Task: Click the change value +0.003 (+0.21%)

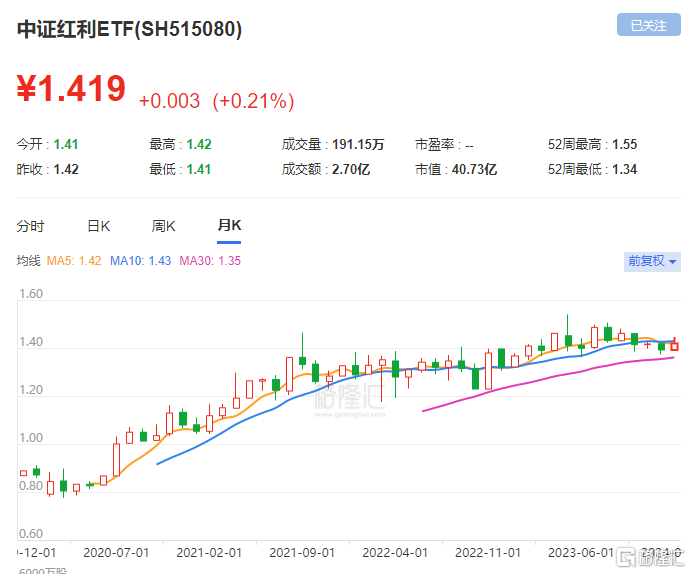Action: 216,101
